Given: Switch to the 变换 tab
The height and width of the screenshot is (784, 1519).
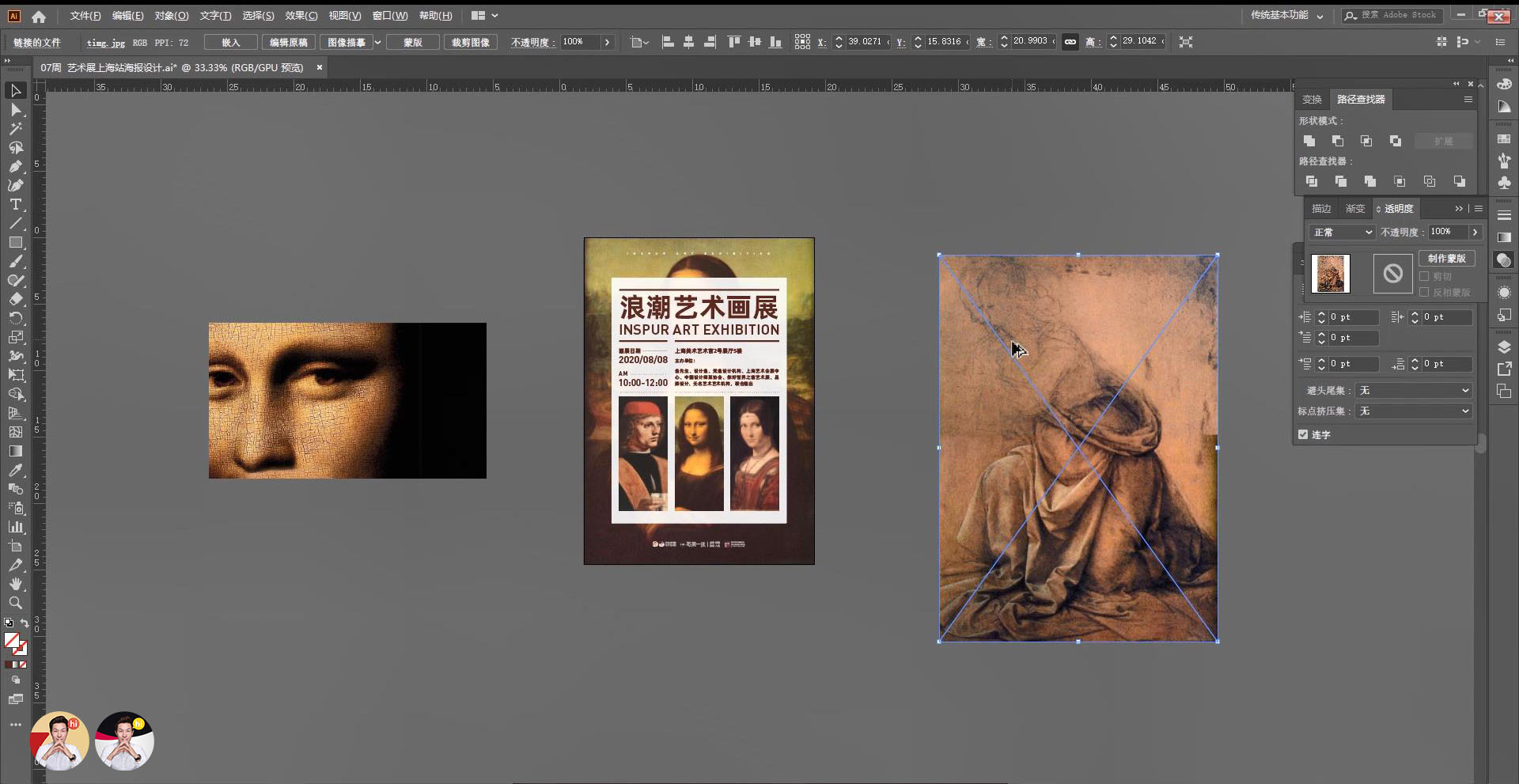Looking at the screenshot, I should tap(1312, 100).
